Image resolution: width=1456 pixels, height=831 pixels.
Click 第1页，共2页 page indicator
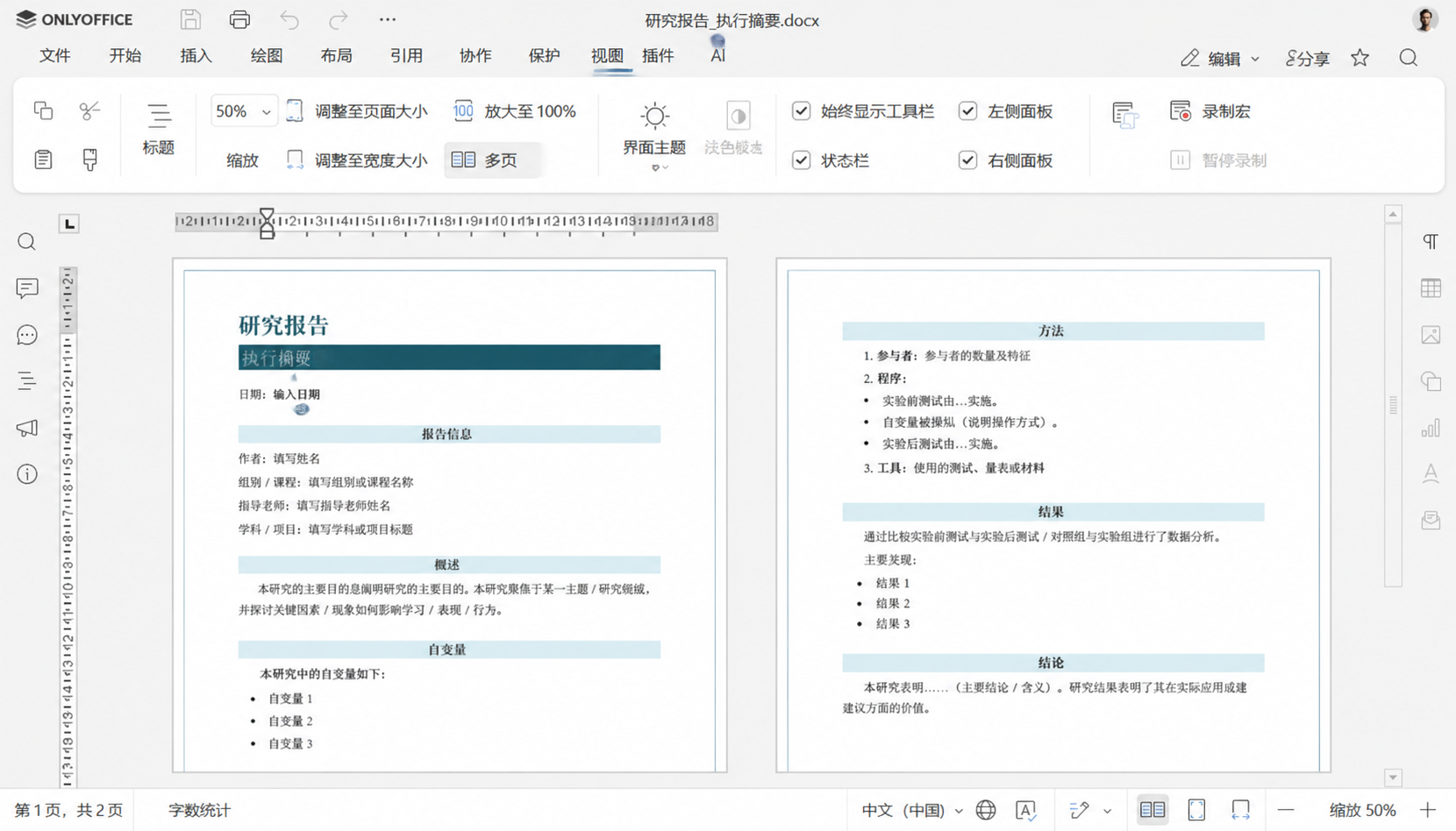click(x=68, y=810)
